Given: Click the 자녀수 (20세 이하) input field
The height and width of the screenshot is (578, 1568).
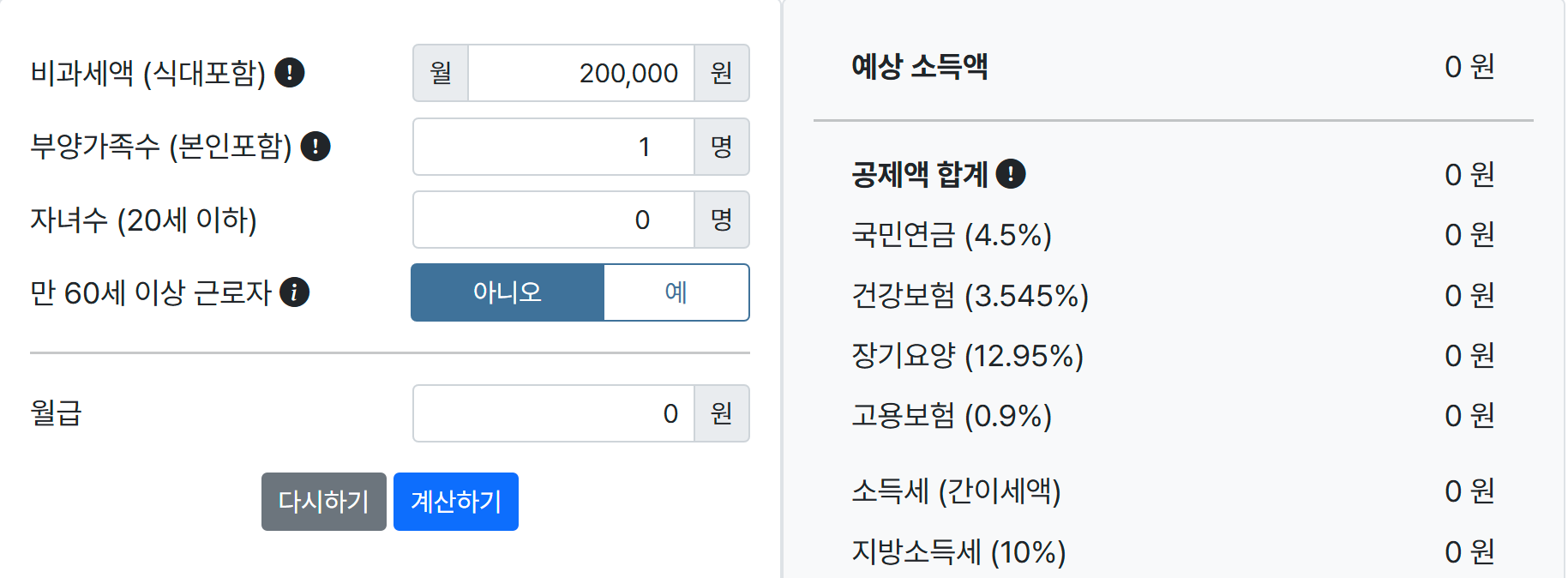Looking at the screenshot, I should pyautogui.click(x=553, y=220).
